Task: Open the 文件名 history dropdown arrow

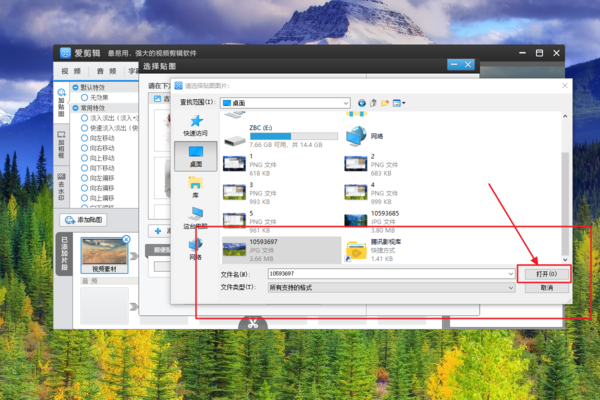Action: (510, 274)
